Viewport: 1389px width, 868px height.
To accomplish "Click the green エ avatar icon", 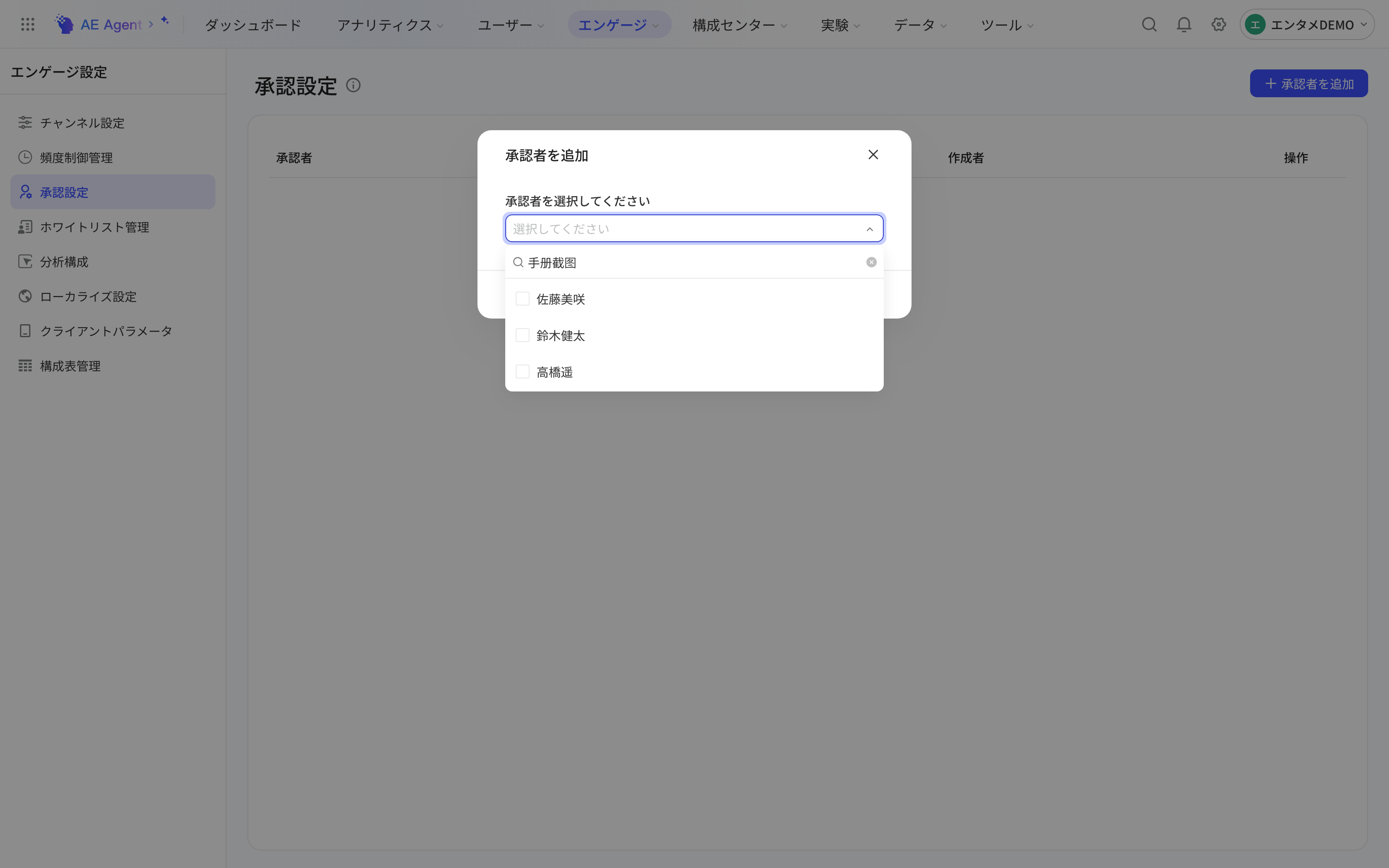I will pyautogui.click(x=1255, y=24).
